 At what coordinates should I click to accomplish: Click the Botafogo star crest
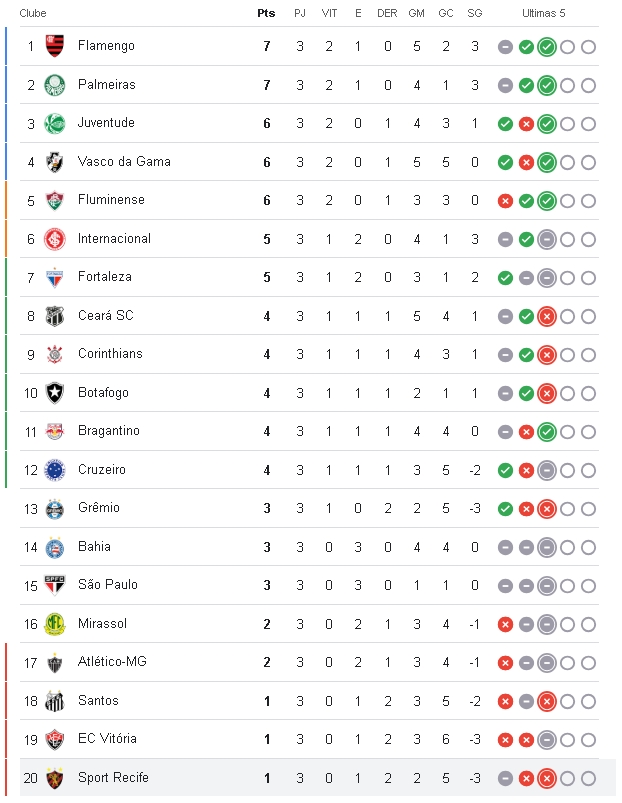tap(55, 393)
